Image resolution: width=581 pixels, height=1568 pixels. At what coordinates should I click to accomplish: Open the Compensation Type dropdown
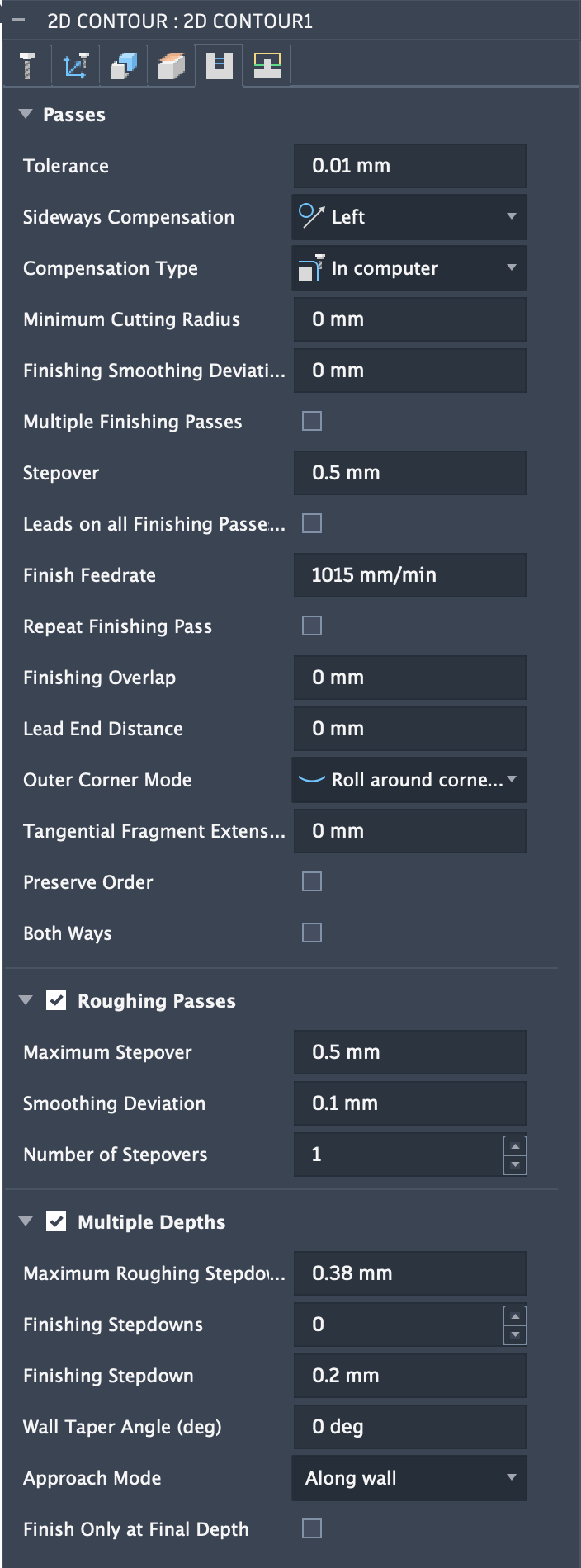pos(409,268)
